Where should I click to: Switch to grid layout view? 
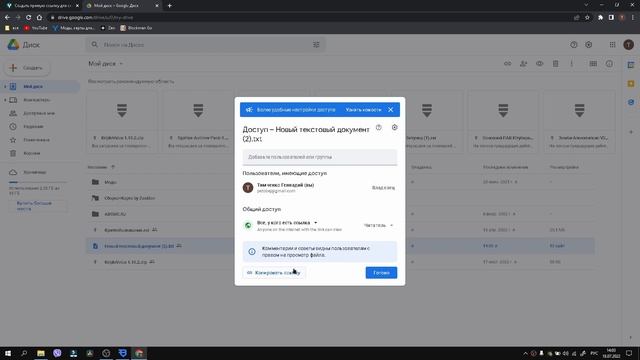click(593, 64)
